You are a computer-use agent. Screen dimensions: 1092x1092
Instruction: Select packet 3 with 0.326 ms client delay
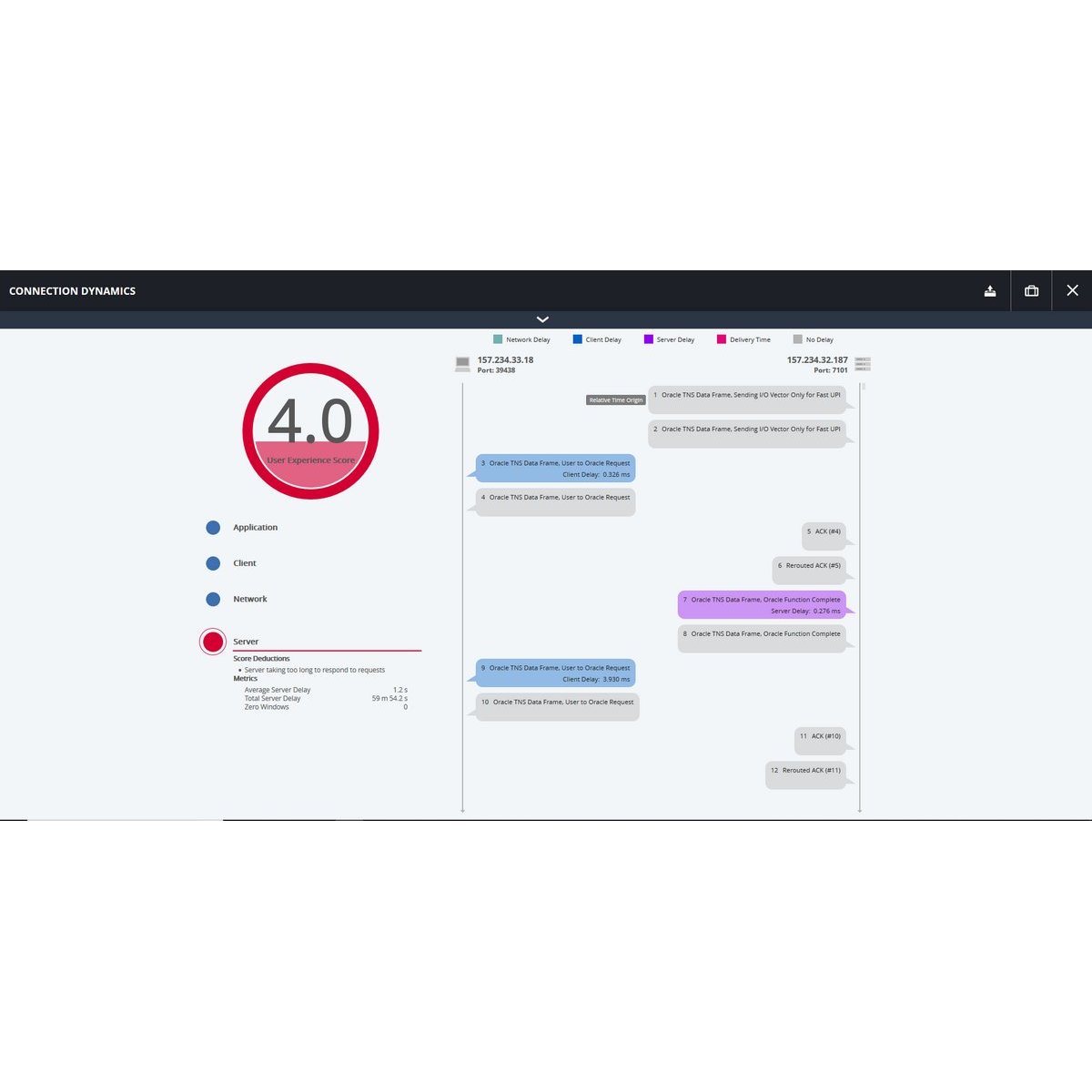click(x=555, y=469)
